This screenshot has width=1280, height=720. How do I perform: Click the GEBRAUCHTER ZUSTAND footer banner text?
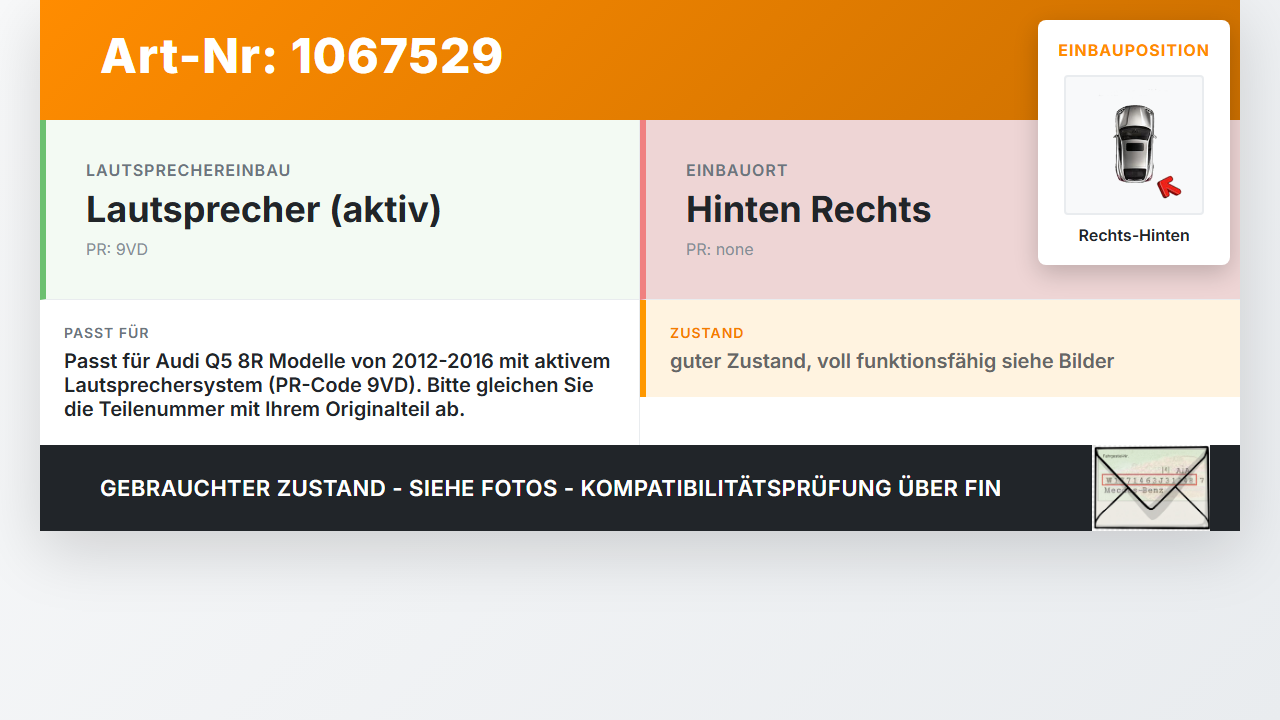pos(550,488)
